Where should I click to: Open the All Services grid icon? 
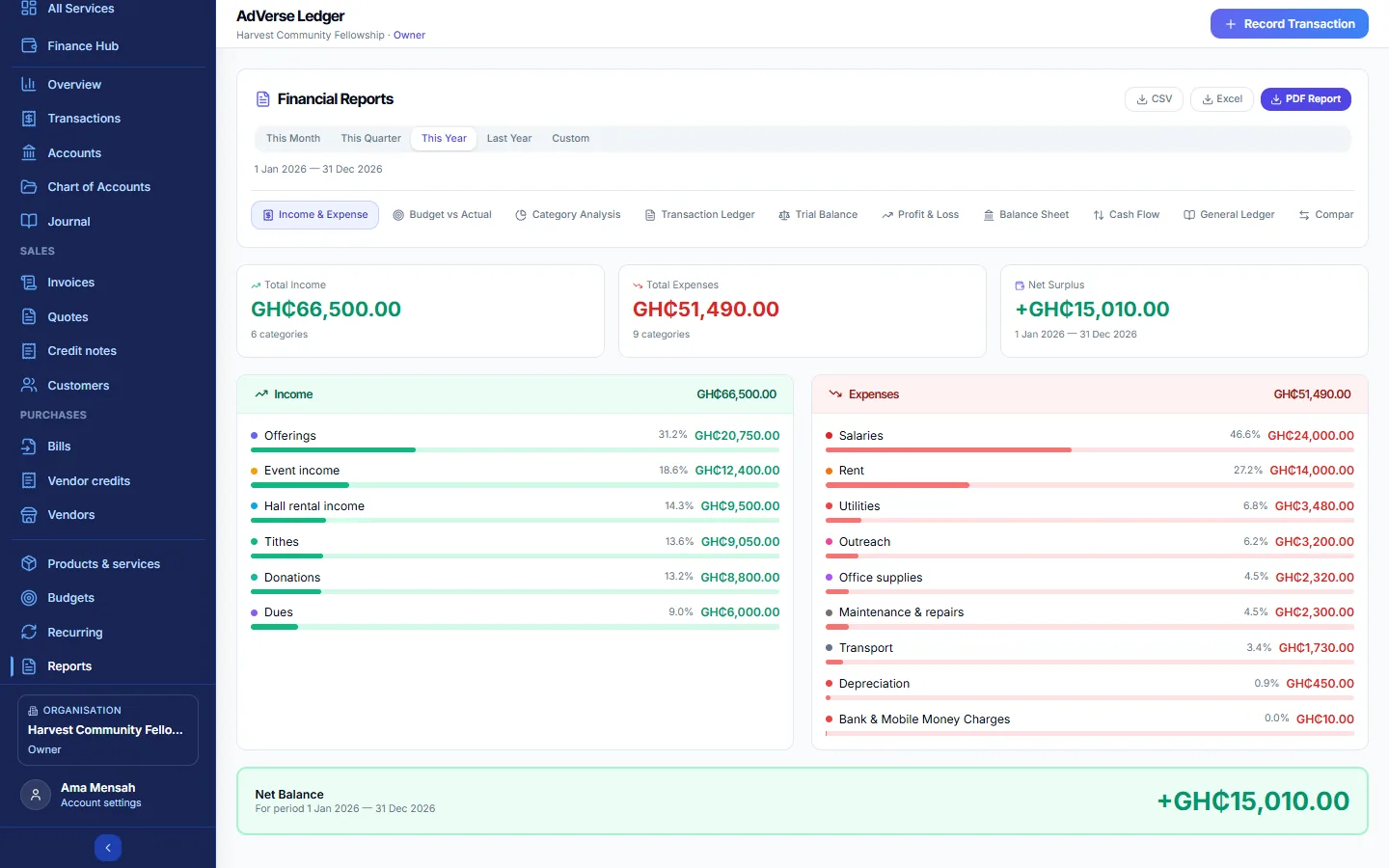click(x=29, y=9)
